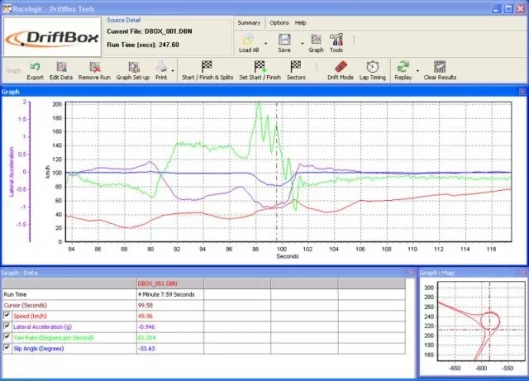Toggle the Yaw Rate checkbox
Image resolution: width=529 pixels, height=381 pixels.
7,337
